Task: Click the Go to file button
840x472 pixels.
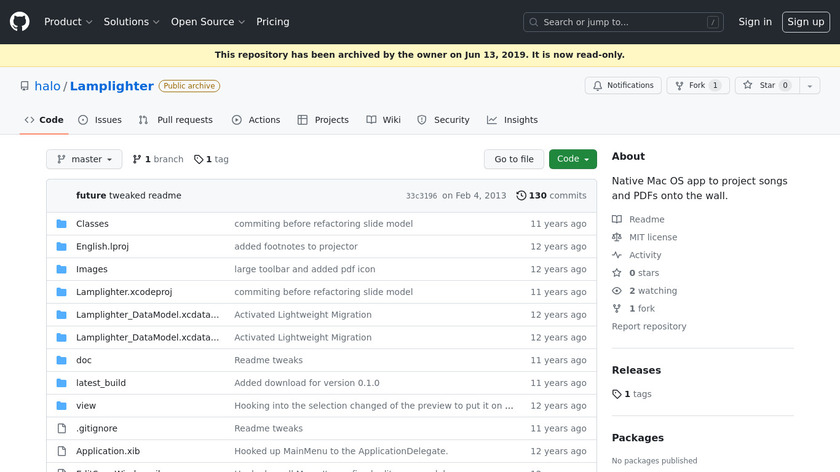Action: coord(514,159)
